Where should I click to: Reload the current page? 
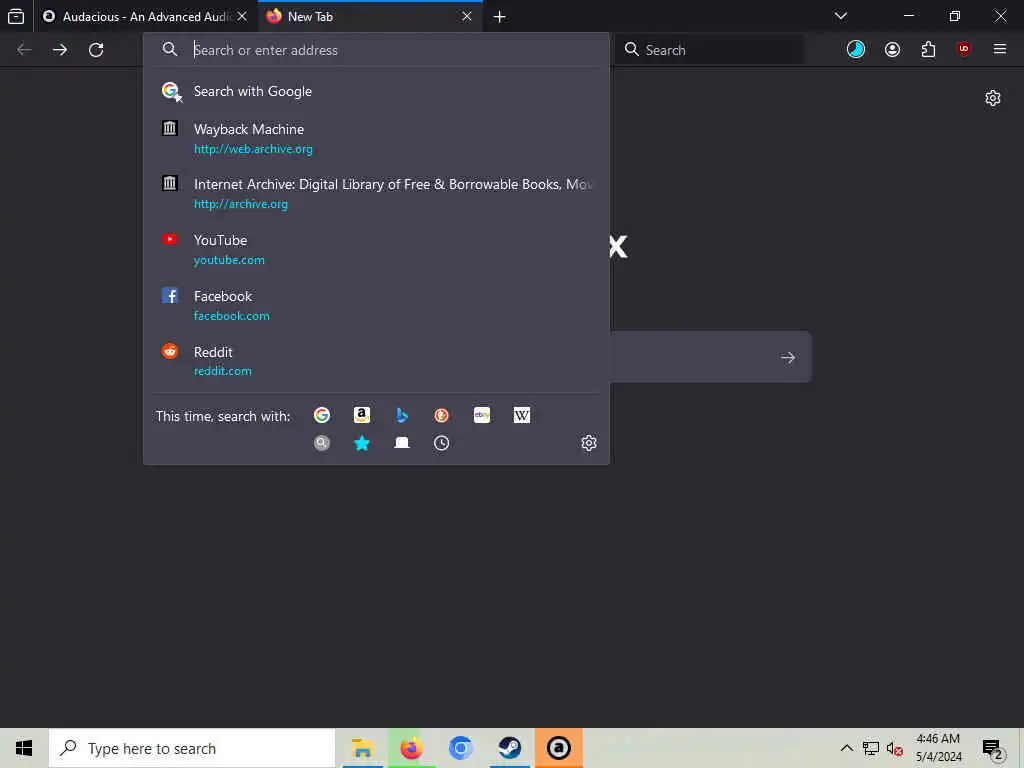click(96, 50)
